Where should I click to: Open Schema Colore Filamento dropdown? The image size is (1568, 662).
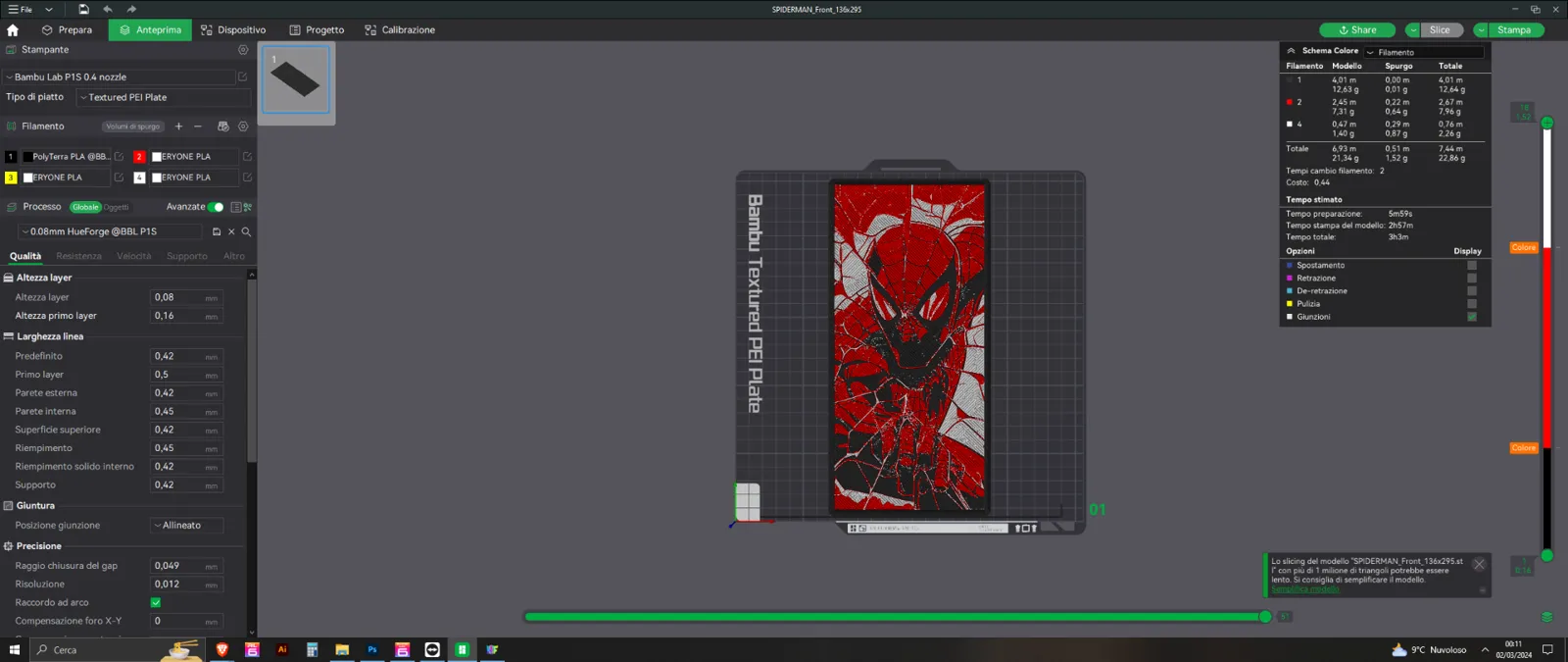pyautogui.click(x=1424, y=52)
